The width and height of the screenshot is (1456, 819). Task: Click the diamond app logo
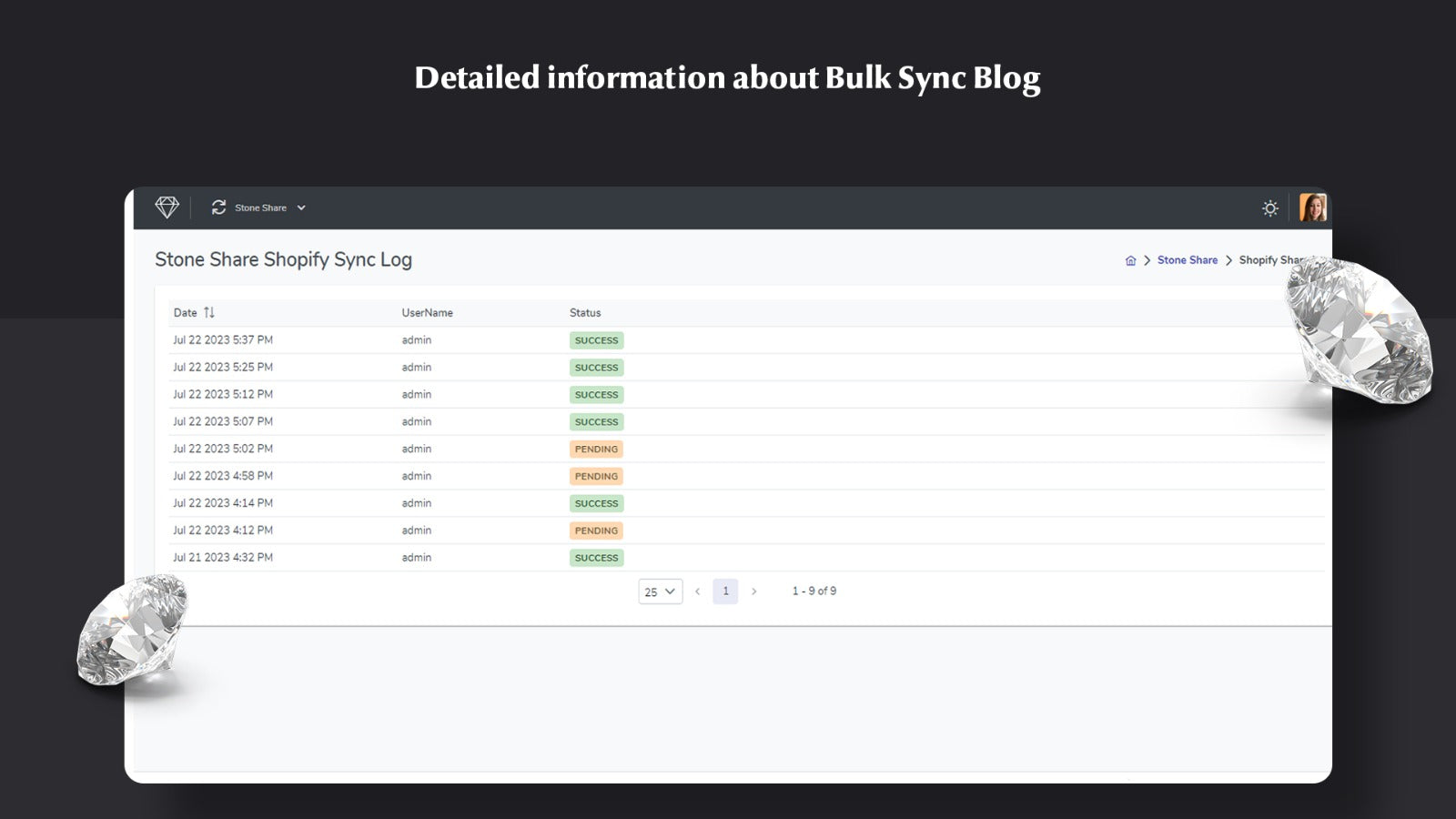pos(167,207)
